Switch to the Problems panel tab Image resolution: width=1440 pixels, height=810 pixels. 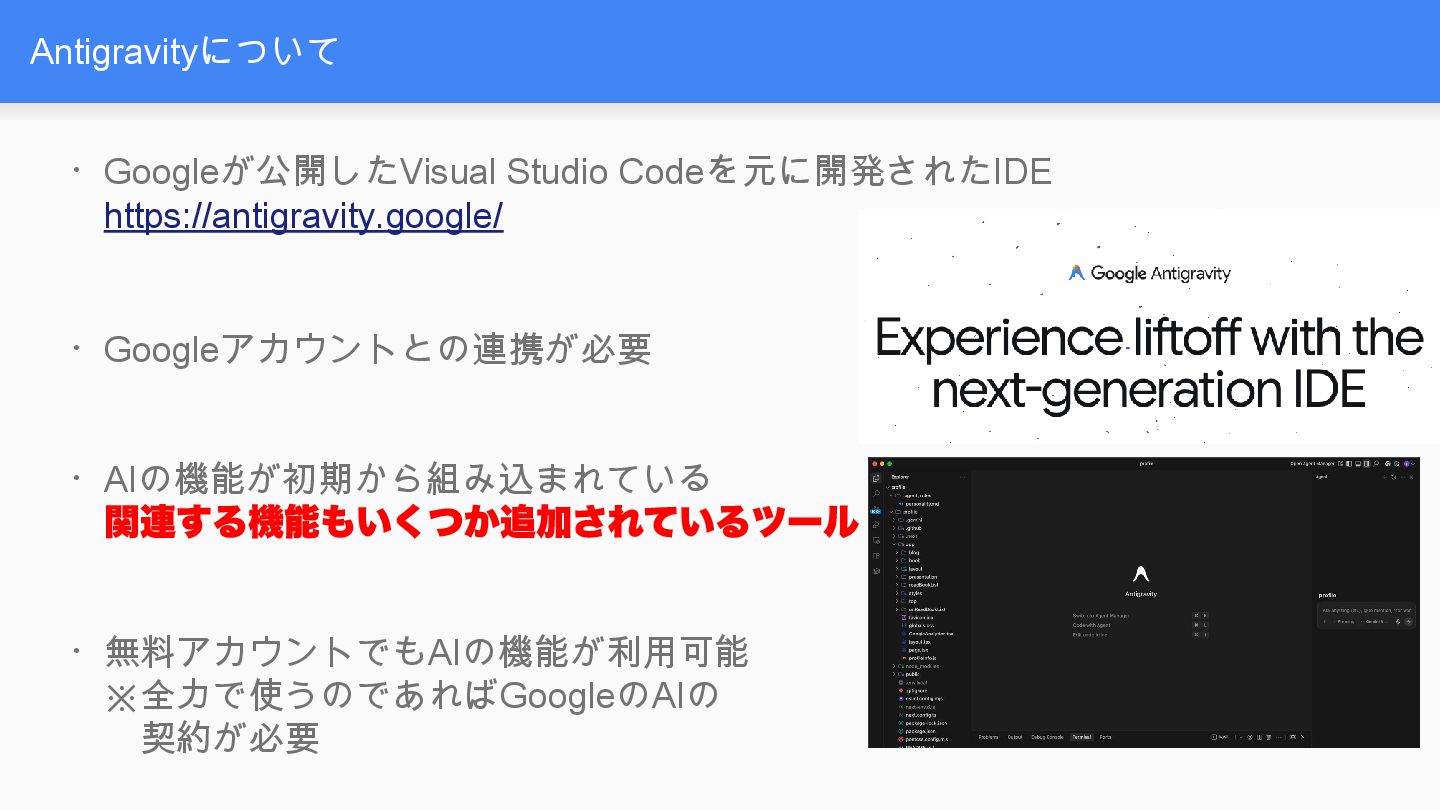click(988, 737)
